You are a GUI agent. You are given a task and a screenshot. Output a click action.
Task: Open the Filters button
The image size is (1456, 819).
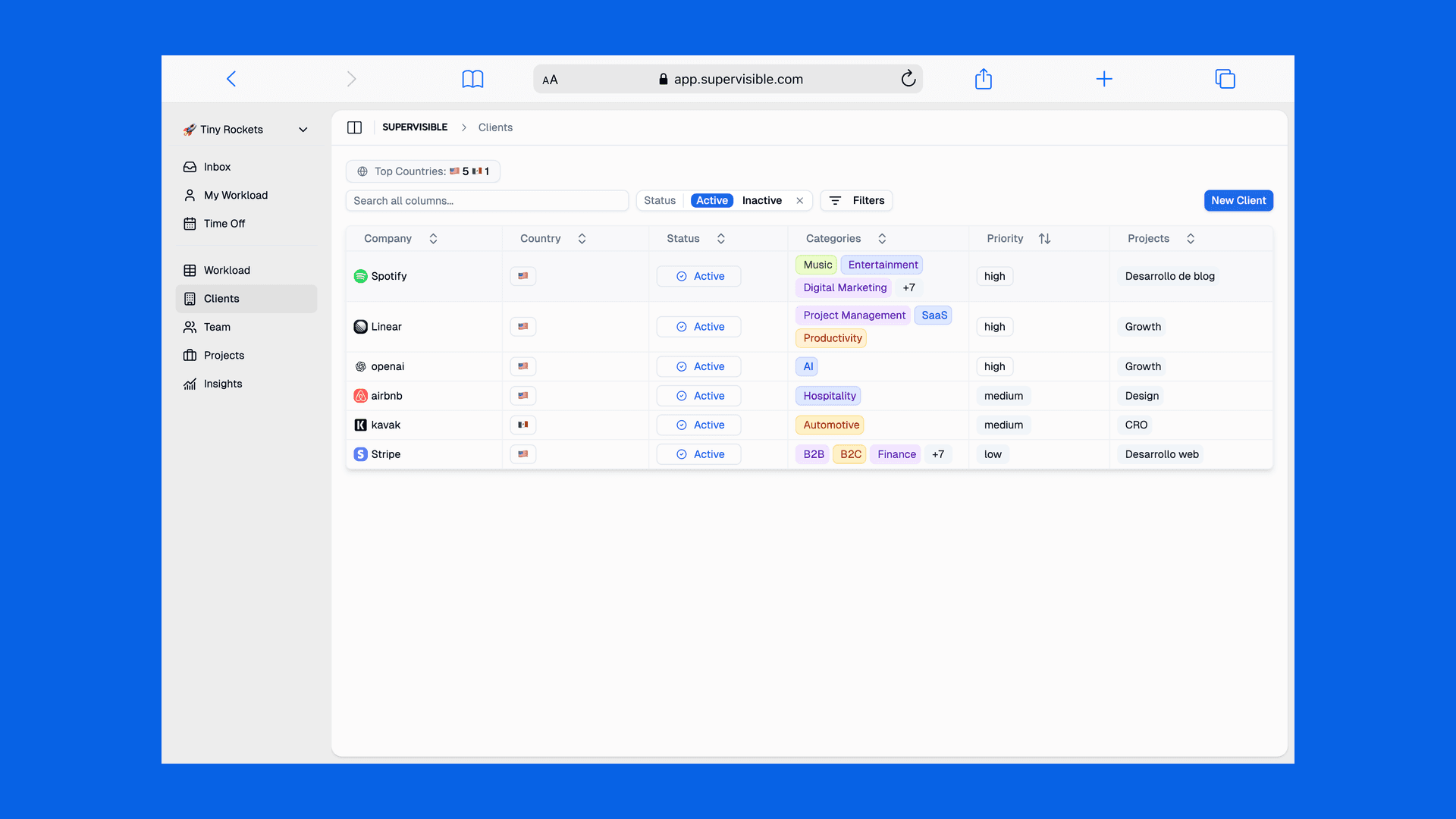pyautogui.click(x=856, y=201)
